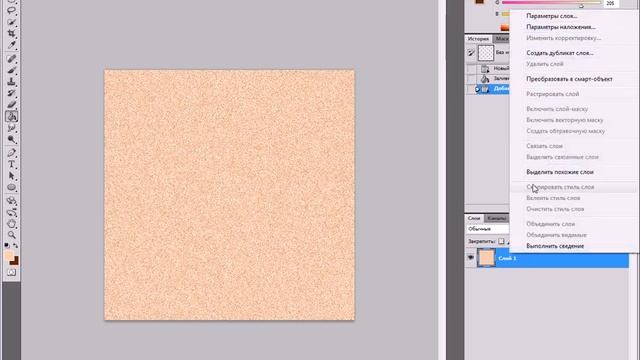Select the history snapshot thumbnail
Screen dimensions: 640x360
tap(486, 53)
